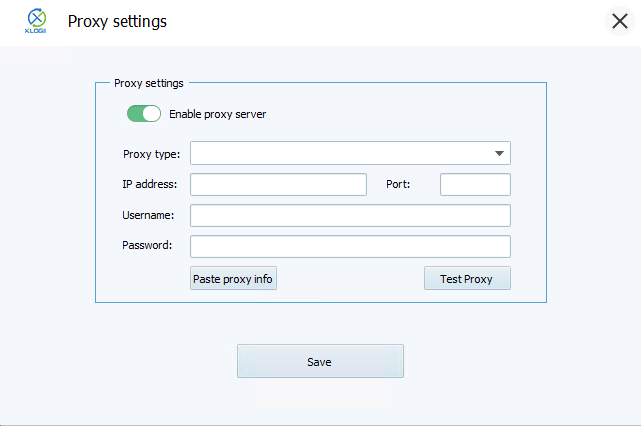Run the Test Proxy button

coord(467,279)
